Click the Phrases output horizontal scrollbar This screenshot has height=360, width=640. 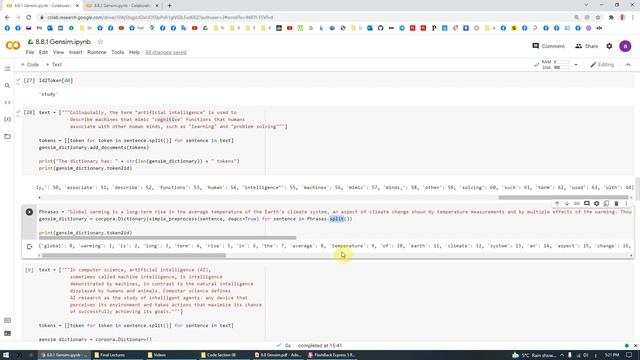tap(134, 256)
